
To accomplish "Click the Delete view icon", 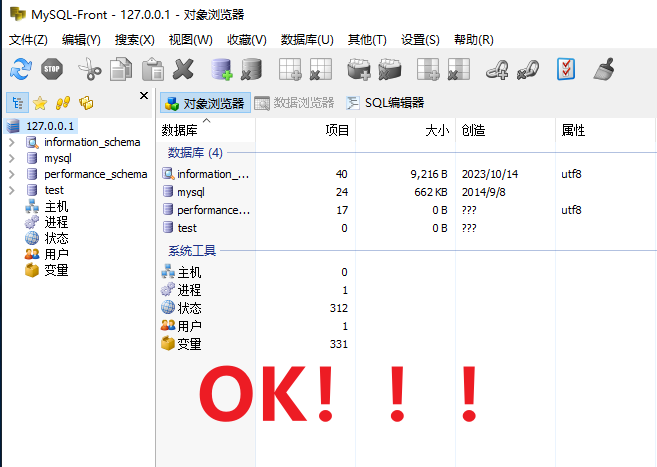I will point(390,69).
